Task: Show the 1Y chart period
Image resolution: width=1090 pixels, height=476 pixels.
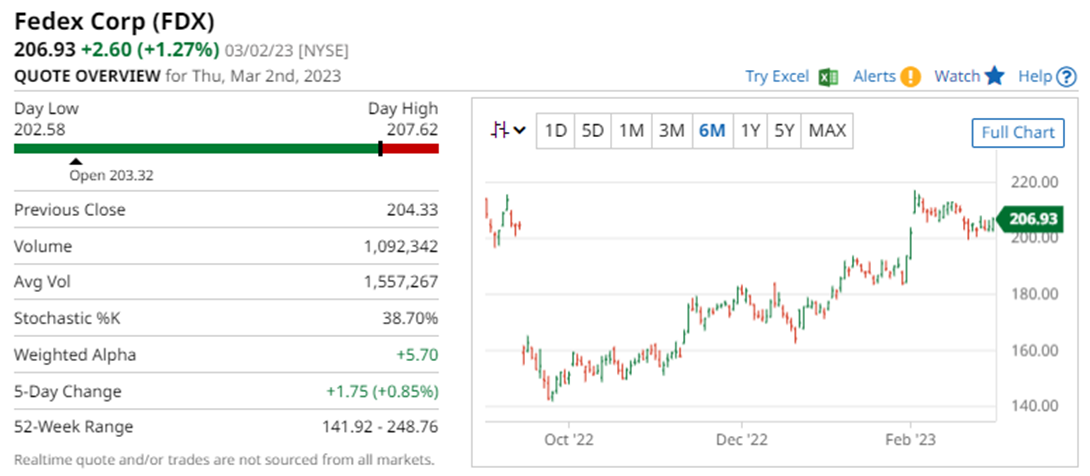Action: point(749,131)
